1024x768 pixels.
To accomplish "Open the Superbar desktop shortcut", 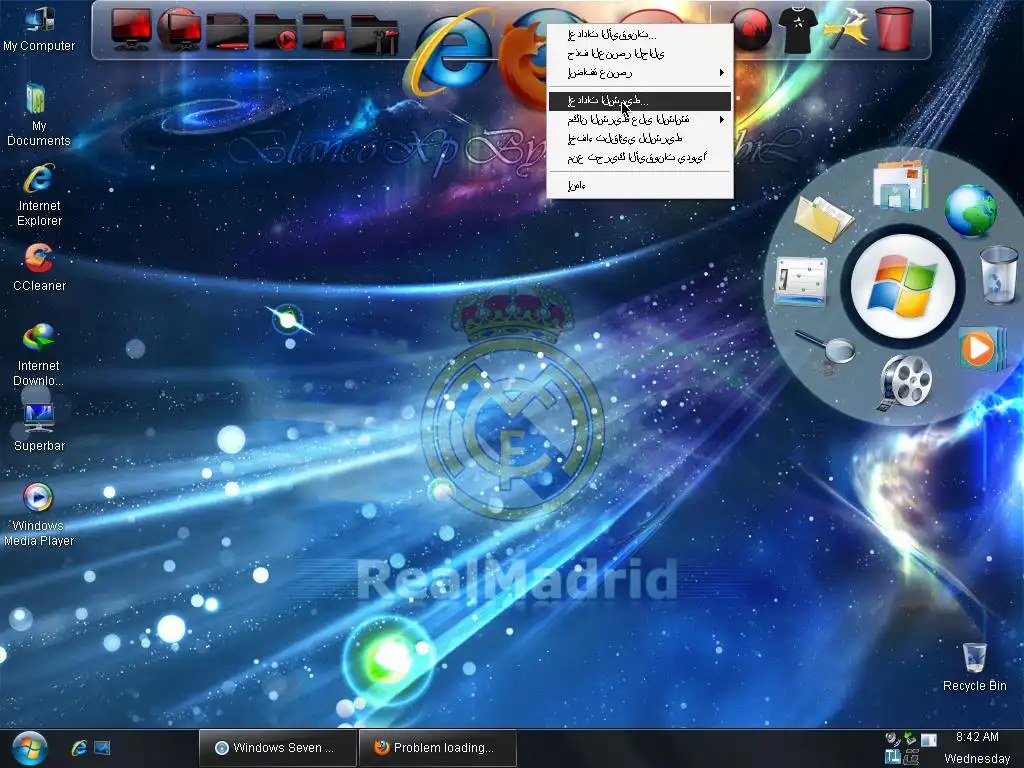I will 39,428.
